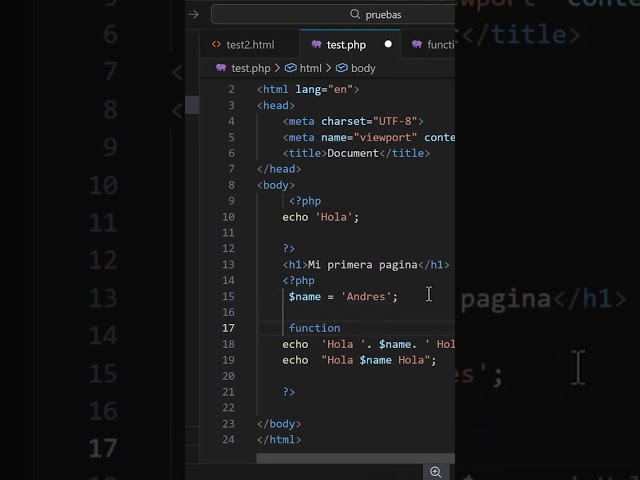Image resolution: width=640 pixels, height=480 pixels.
Task: Click test.php in the breadcrumb
Action: (251, 68)
